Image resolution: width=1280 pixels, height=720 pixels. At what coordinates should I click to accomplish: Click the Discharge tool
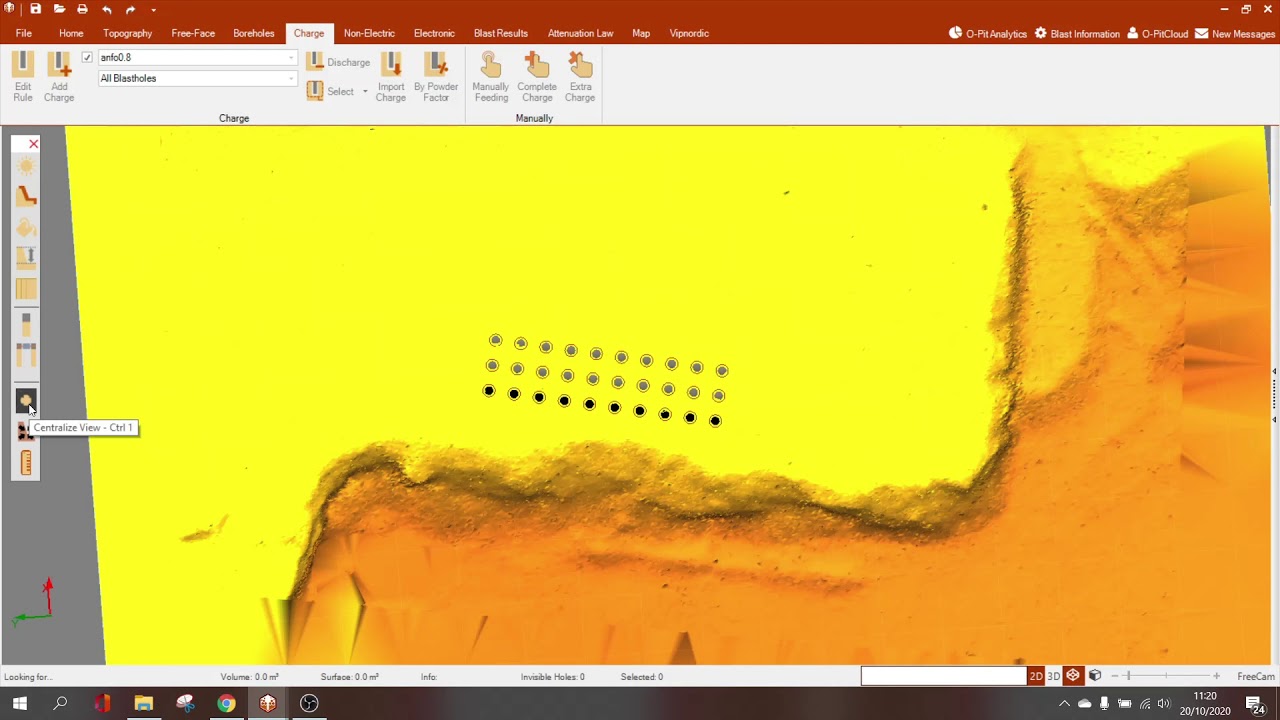coord(339,62)
